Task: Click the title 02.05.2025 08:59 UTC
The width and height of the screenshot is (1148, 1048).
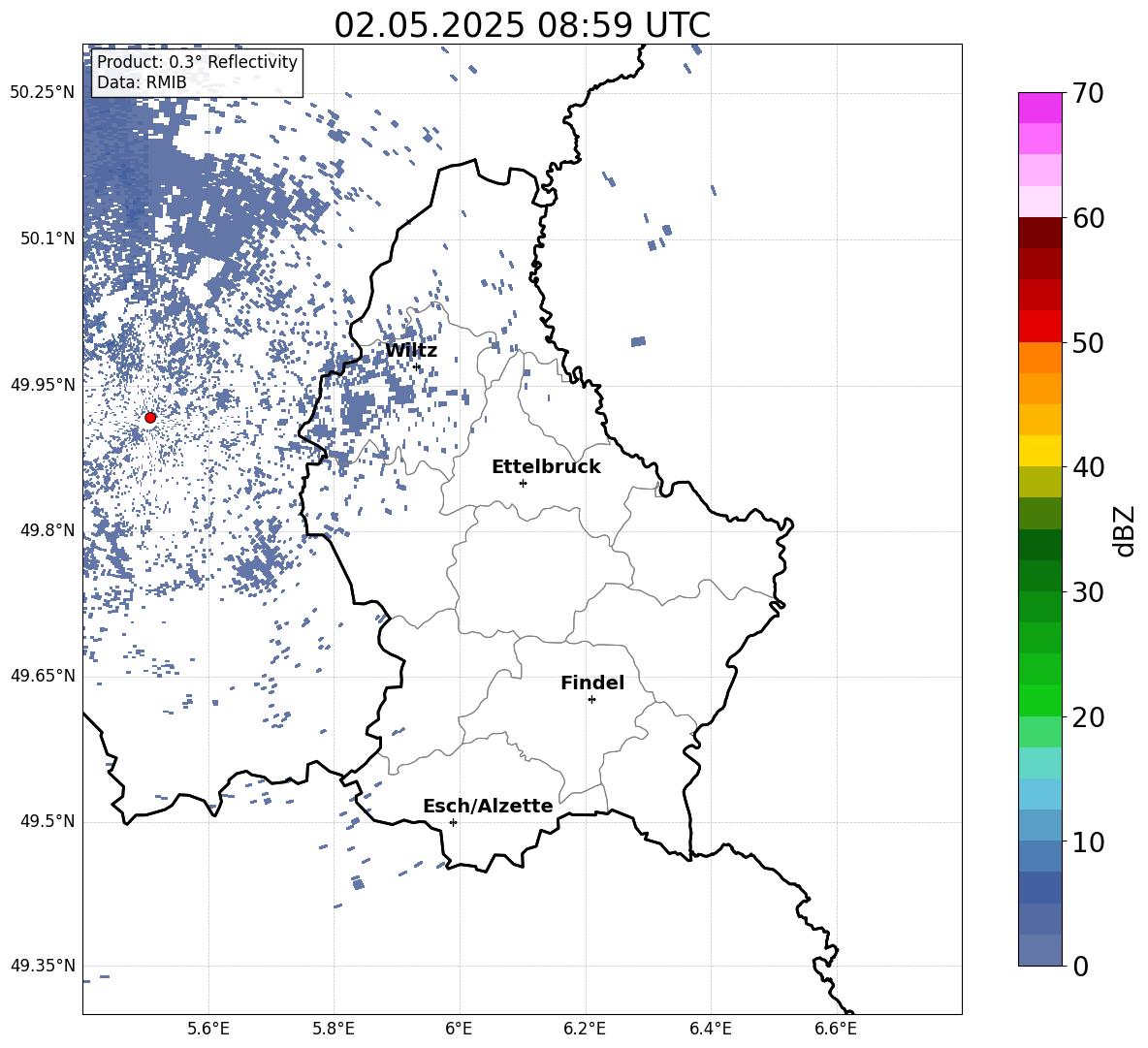Action: (522, 25)
